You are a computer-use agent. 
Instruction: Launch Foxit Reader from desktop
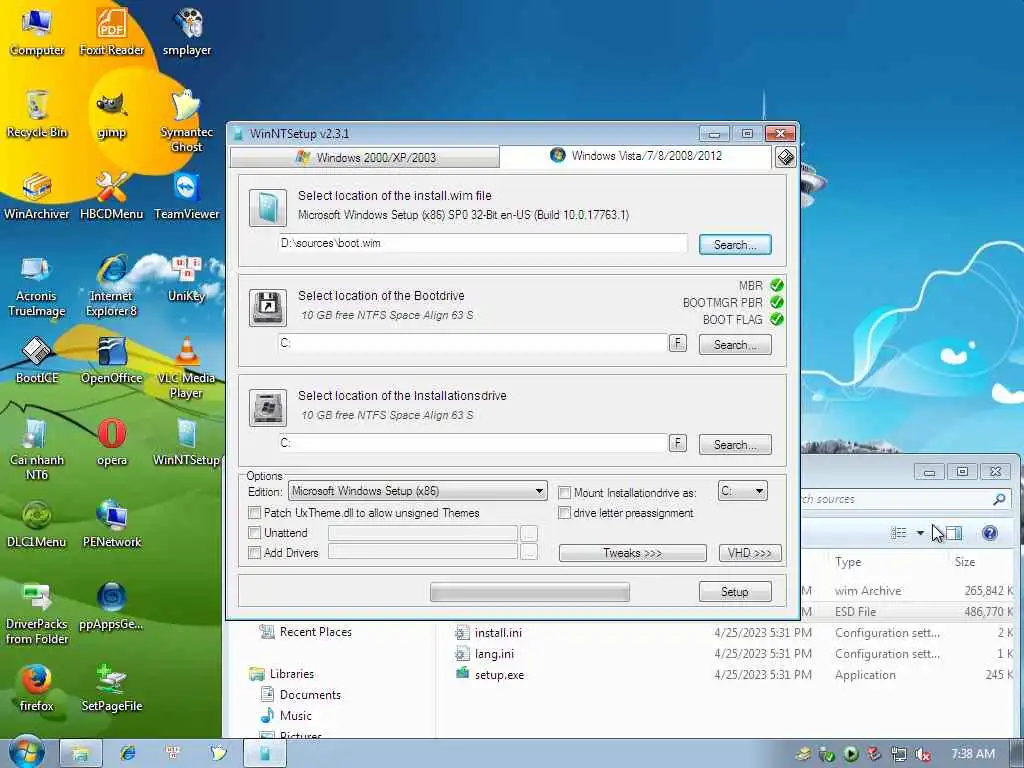[112, 31]
